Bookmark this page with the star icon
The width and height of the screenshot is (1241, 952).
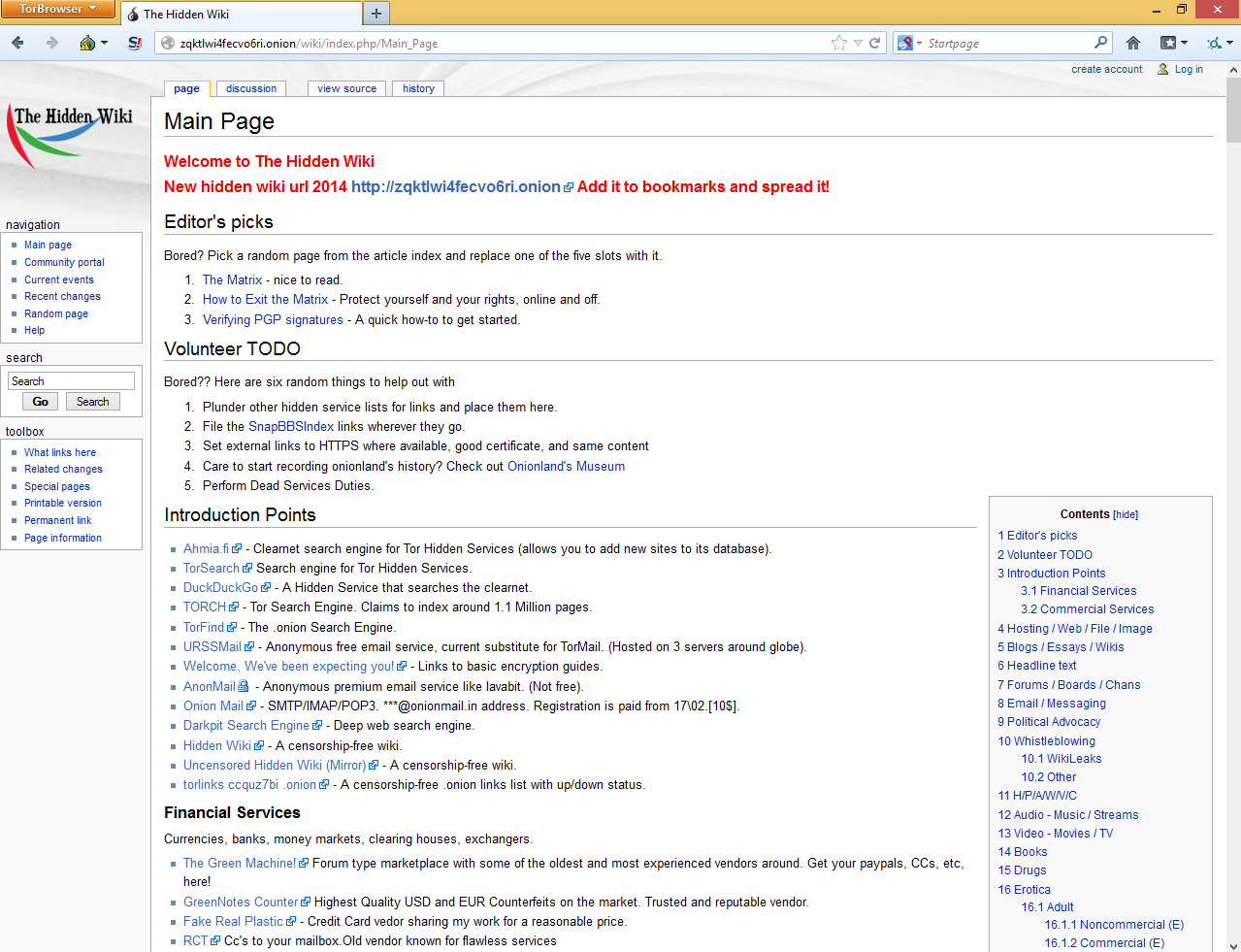coord(839,43)
